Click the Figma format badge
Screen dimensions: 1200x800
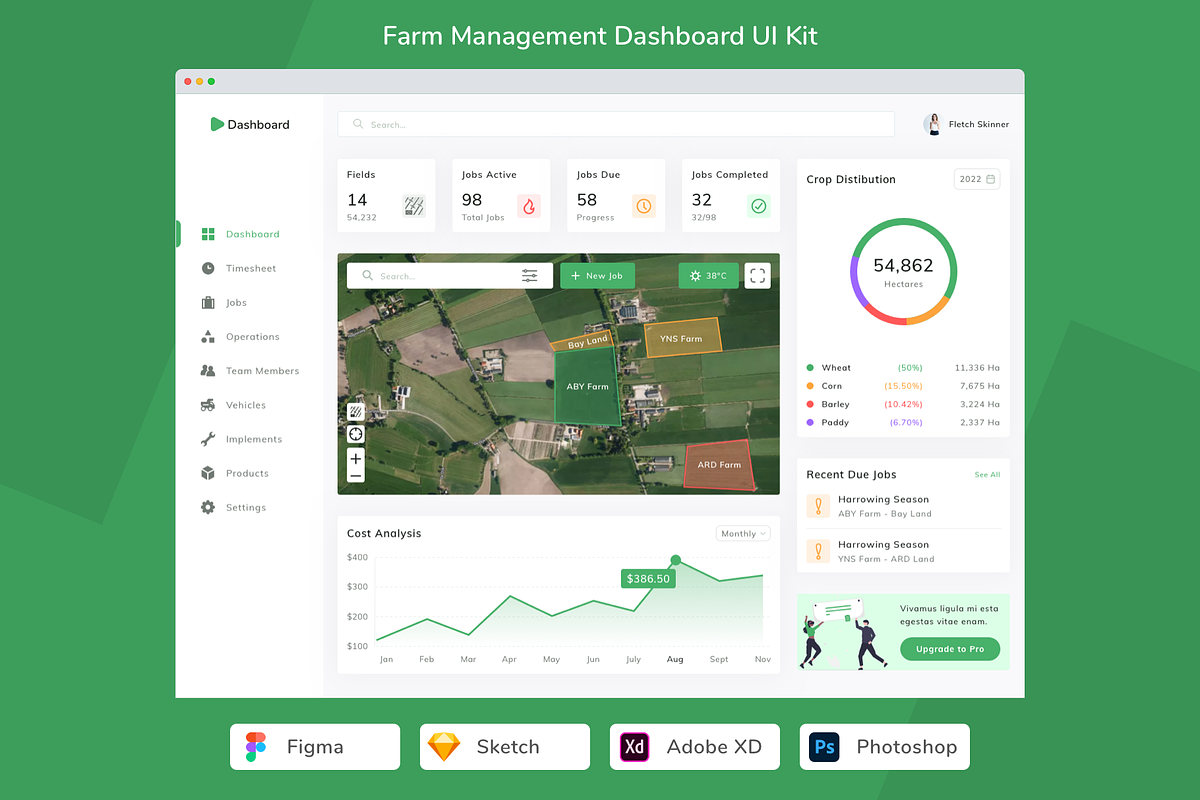coord(315,747)
